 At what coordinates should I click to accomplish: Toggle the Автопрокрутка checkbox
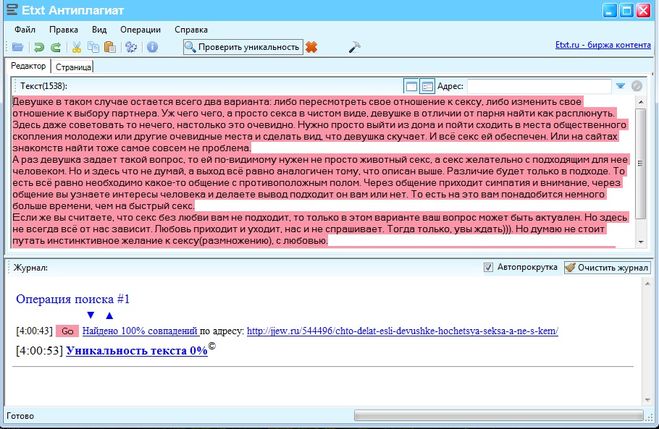click(488, 267)
